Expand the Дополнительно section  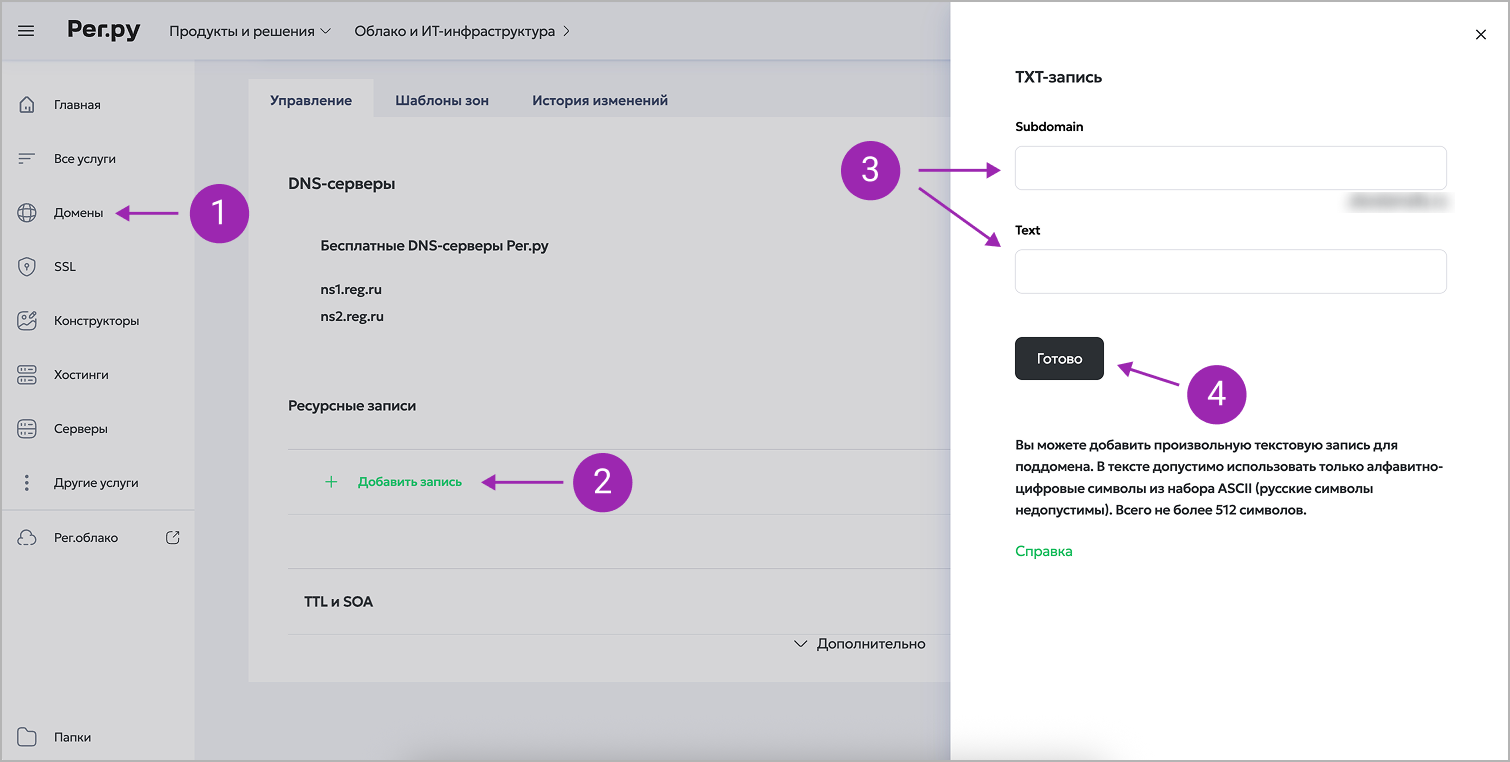(859, 644)
